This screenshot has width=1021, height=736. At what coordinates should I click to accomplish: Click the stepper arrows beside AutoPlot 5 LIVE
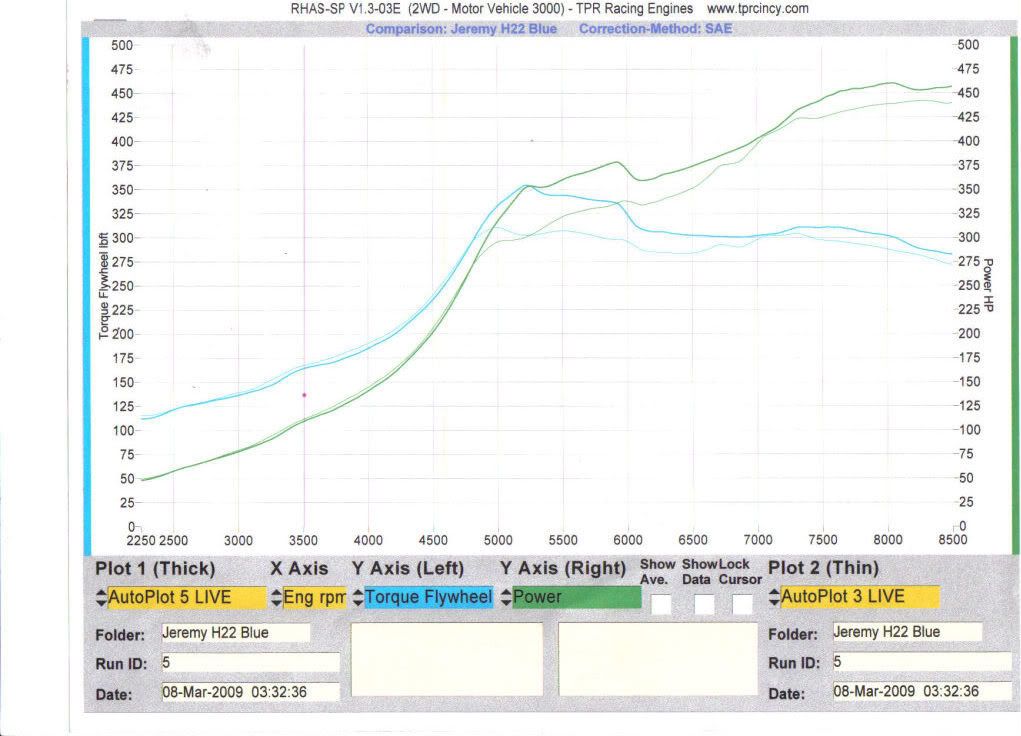coord(100,598)
